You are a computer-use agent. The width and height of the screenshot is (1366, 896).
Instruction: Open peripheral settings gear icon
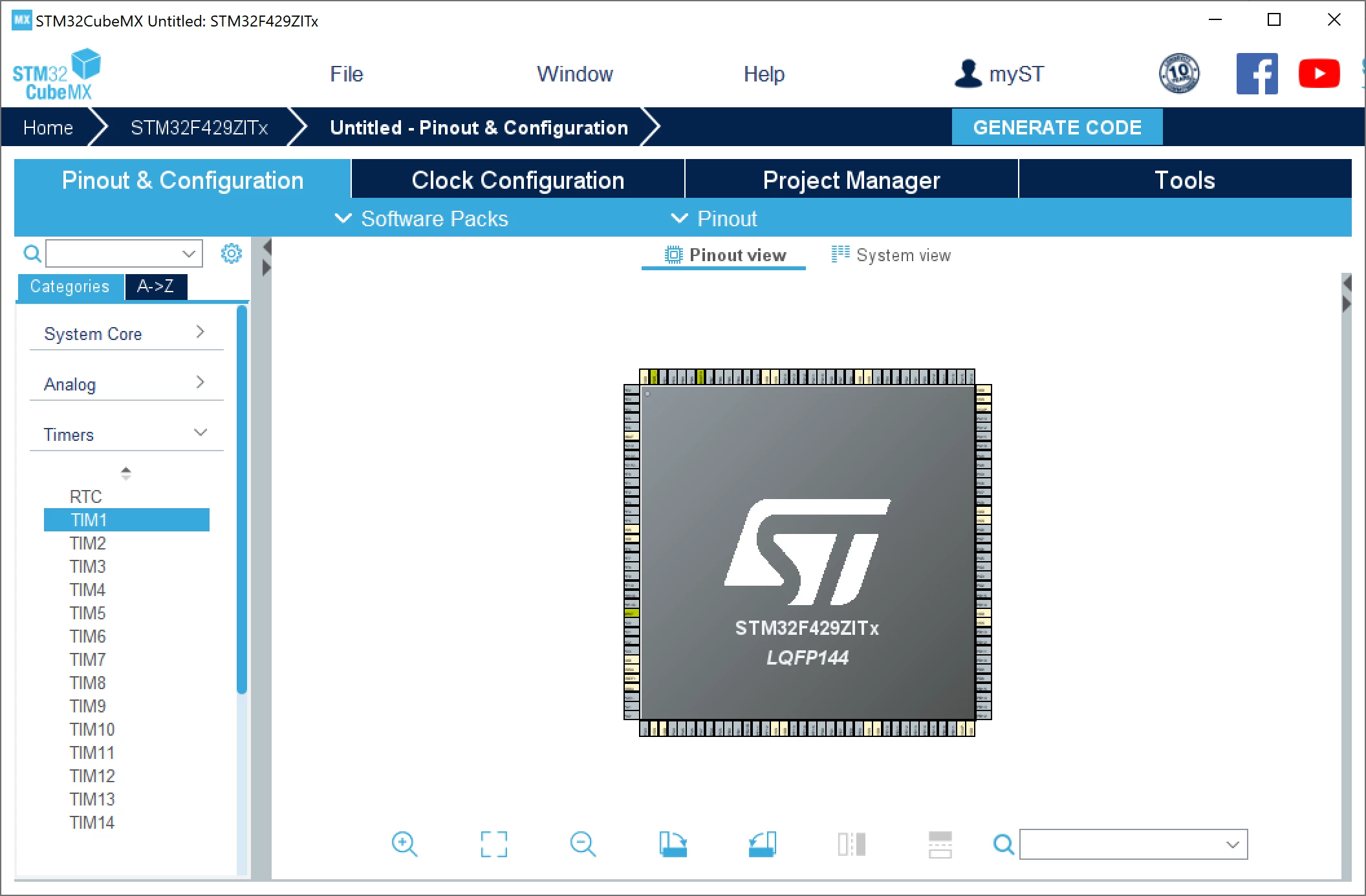click(x=231, y=253)
